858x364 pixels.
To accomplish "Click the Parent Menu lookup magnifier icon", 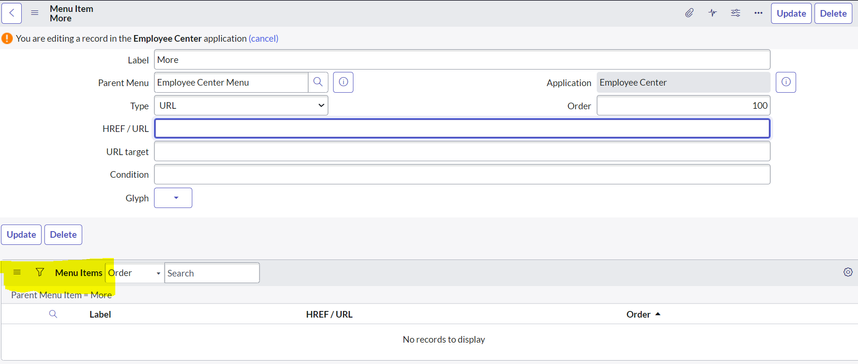I will [x=318, y=82].
